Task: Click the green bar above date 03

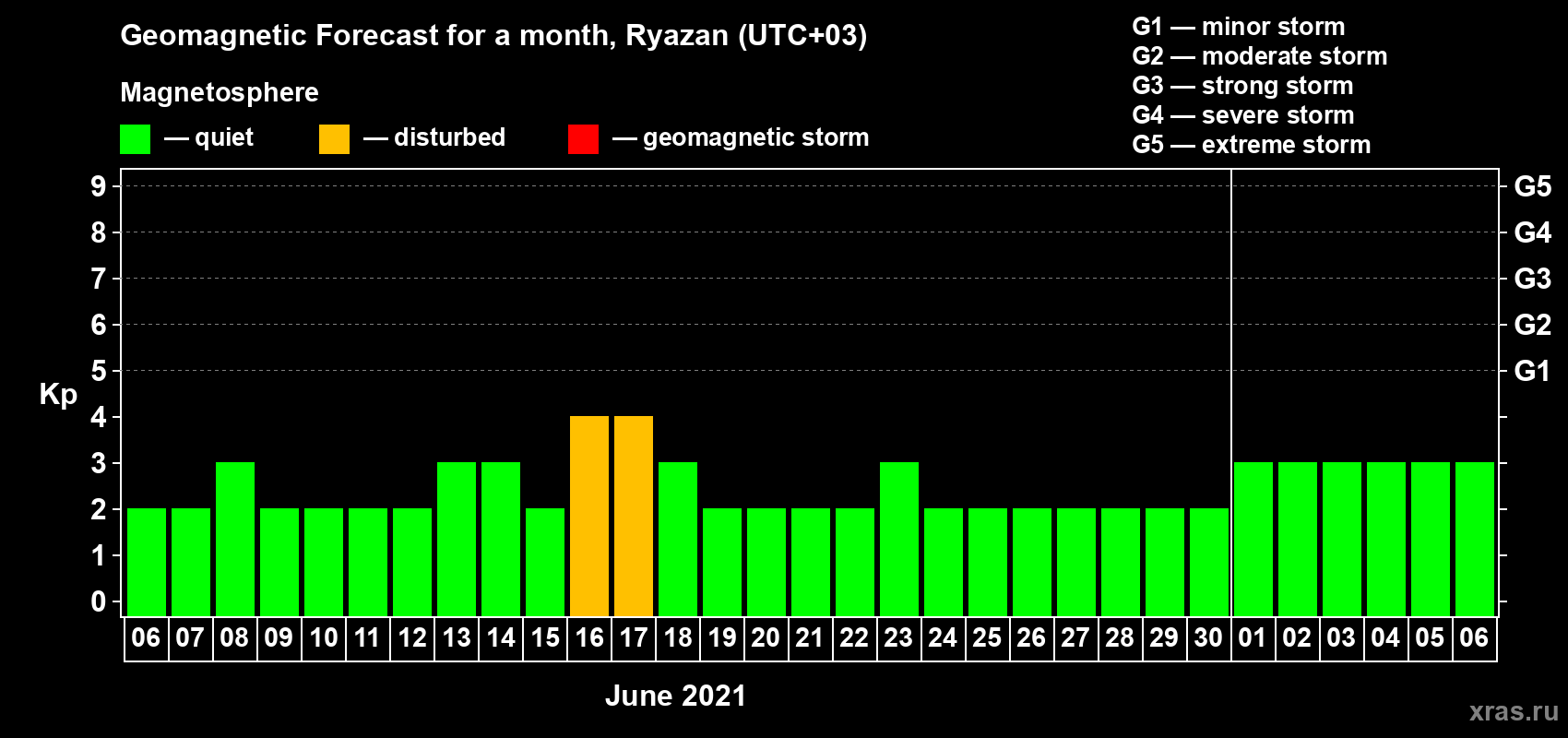Action: point(1342,539)
